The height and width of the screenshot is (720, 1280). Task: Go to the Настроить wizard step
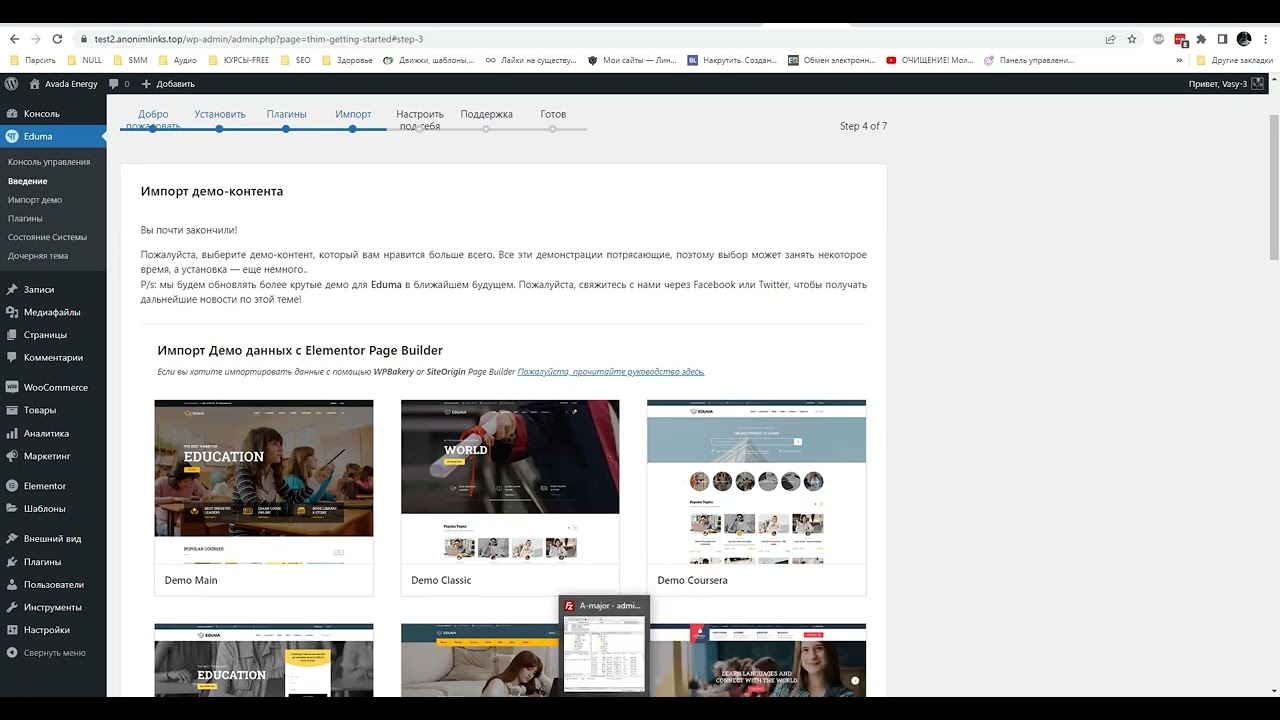coord(420,120)
